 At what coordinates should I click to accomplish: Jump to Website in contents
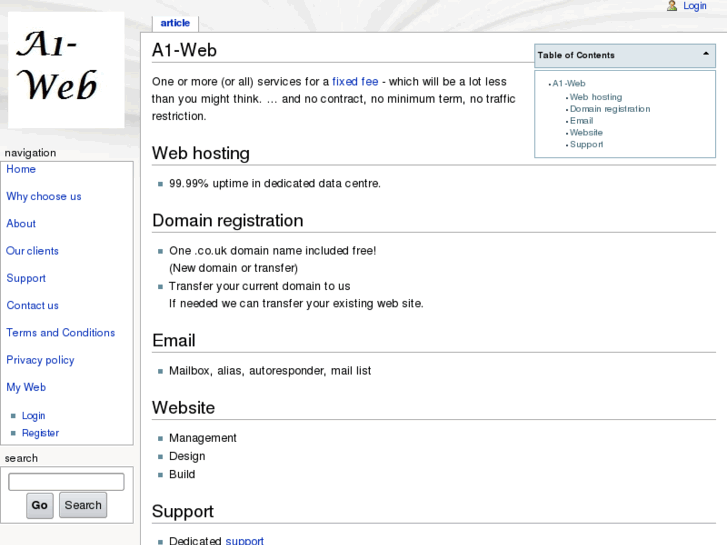click(586, 133)
